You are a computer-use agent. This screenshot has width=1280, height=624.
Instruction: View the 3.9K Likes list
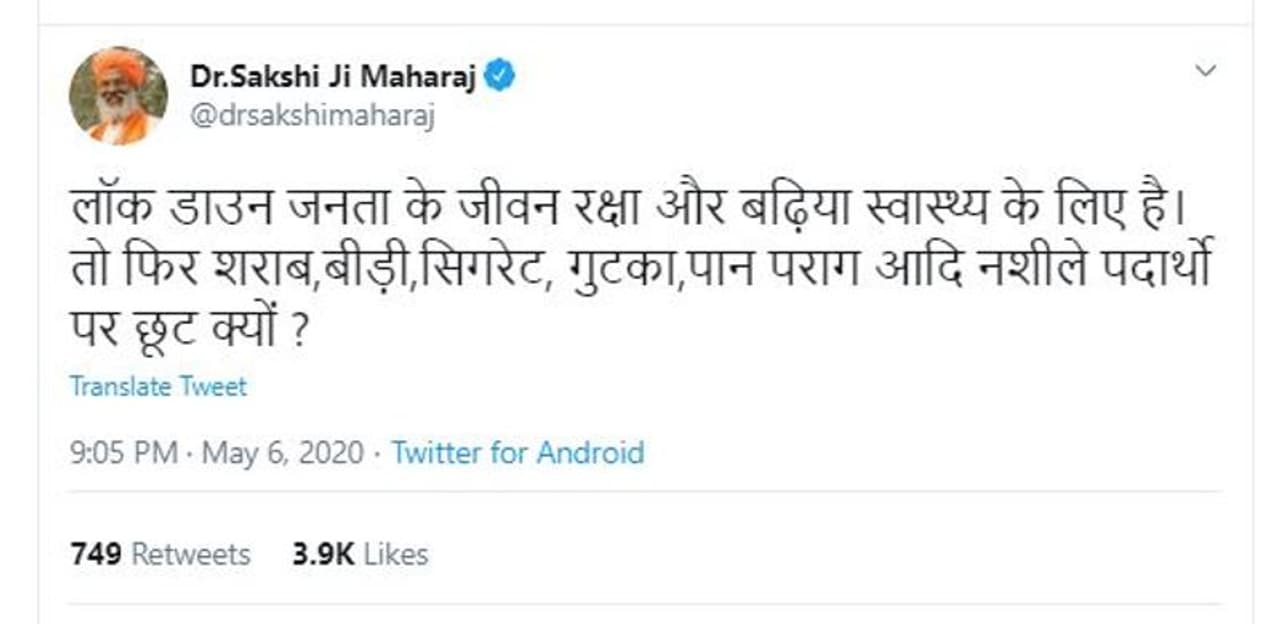point(360,554)
